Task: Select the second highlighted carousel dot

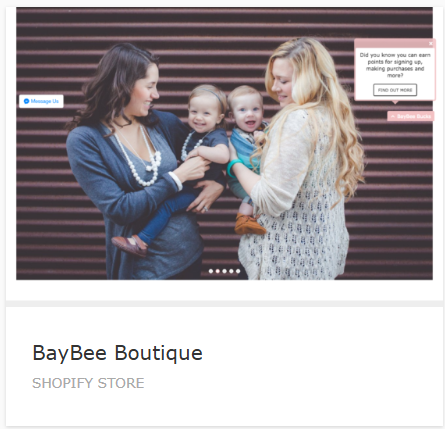Action: [218, 271]
